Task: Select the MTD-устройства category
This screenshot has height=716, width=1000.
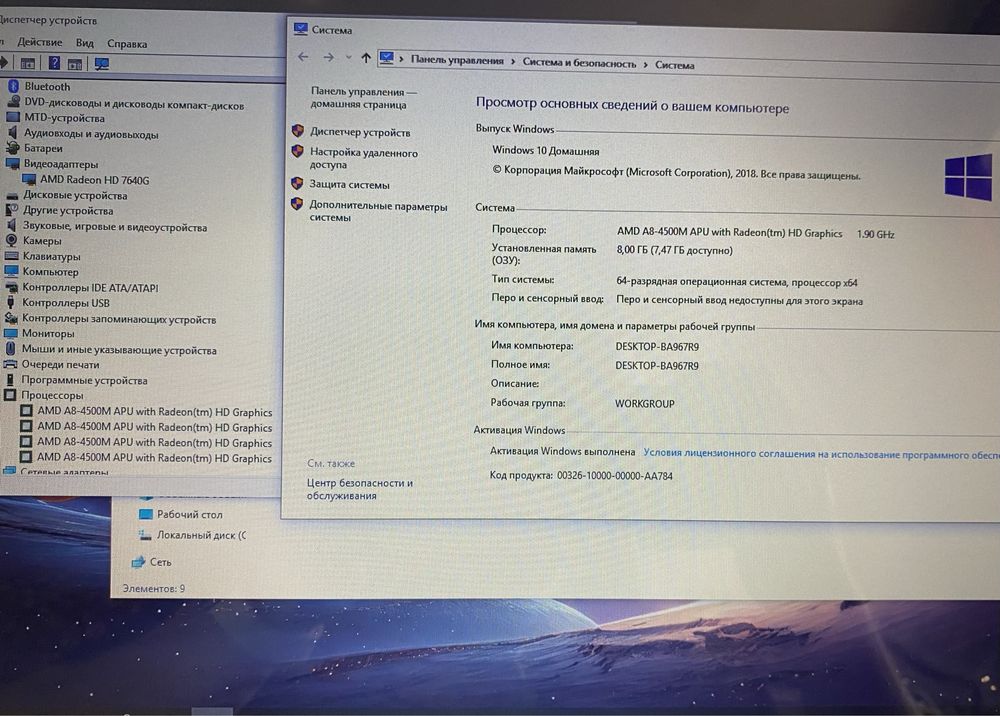Action: click(64, 118)
